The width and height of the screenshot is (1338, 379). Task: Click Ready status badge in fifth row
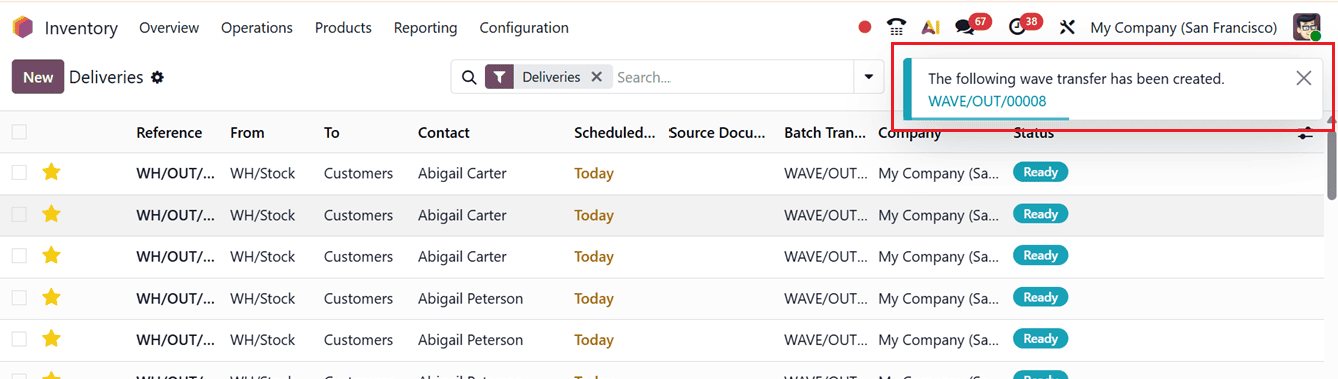pyautogui.click(x=1041, y=339)
